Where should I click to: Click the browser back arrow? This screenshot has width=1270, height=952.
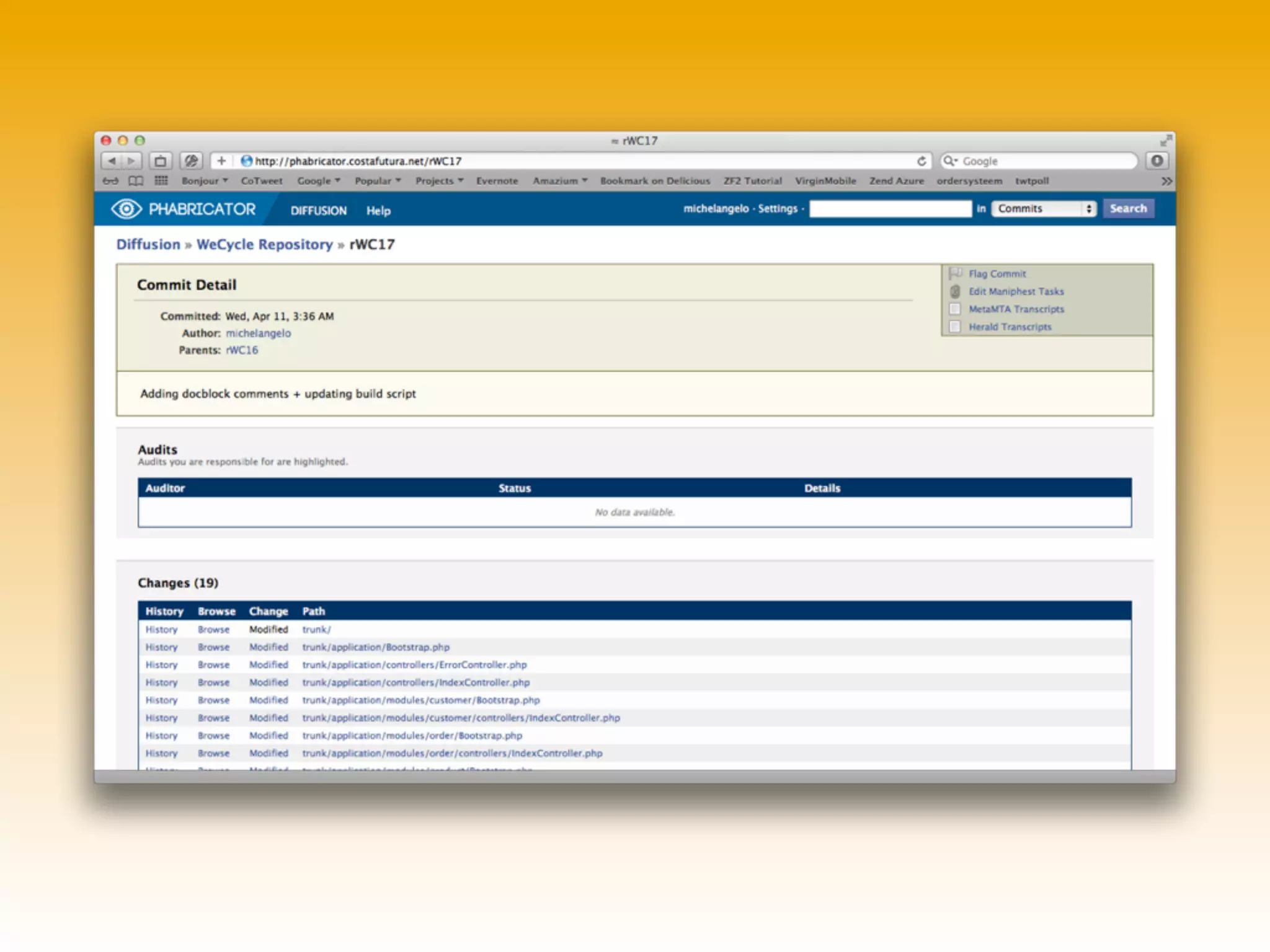[112, 161]
